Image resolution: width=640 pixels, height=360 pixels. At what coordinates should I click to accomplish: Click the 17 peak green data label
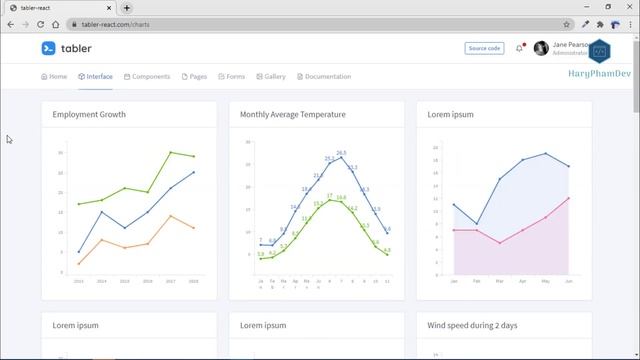(330, 196)
